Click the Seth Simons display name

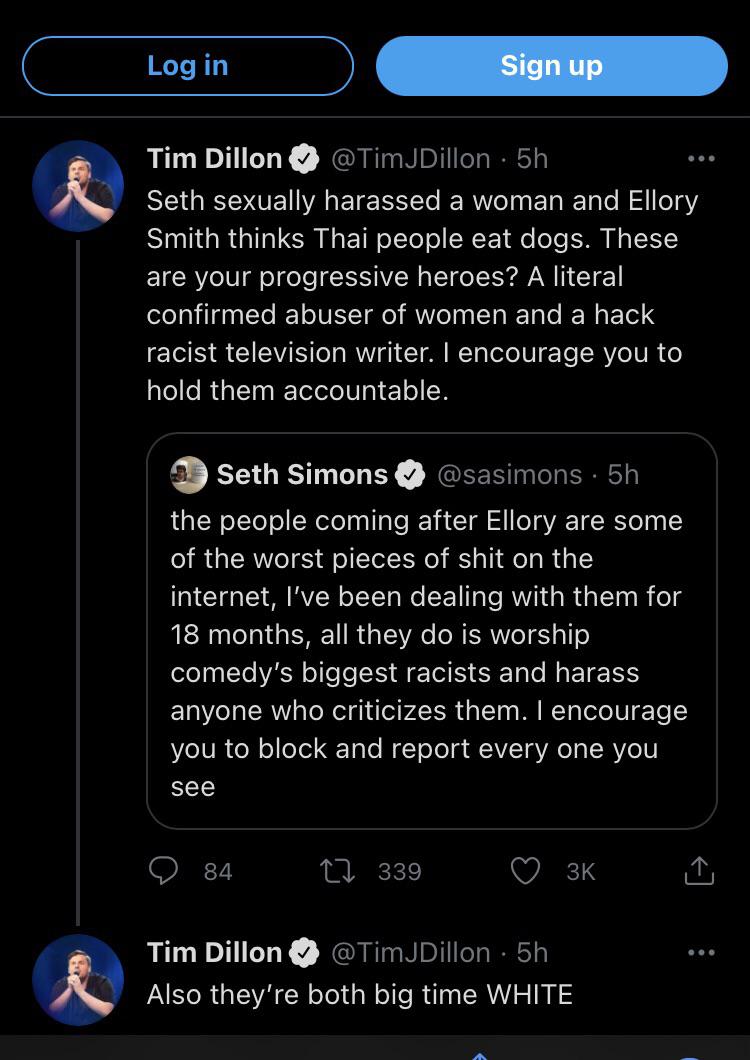302,475
